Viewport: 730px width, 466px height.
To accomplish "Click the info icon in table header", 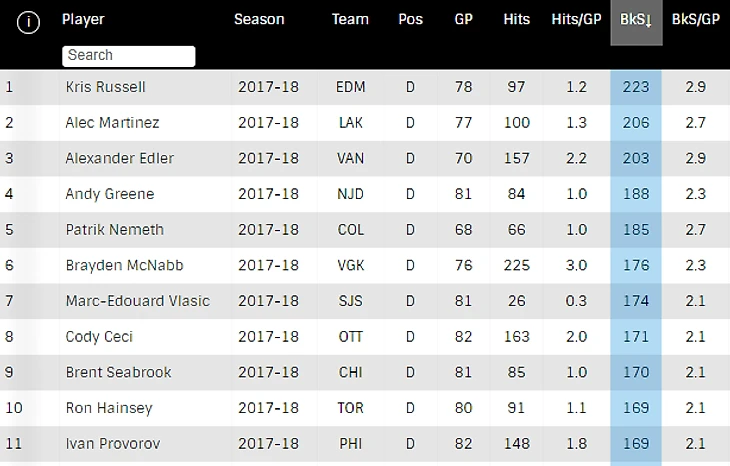I will pos(28,22).
